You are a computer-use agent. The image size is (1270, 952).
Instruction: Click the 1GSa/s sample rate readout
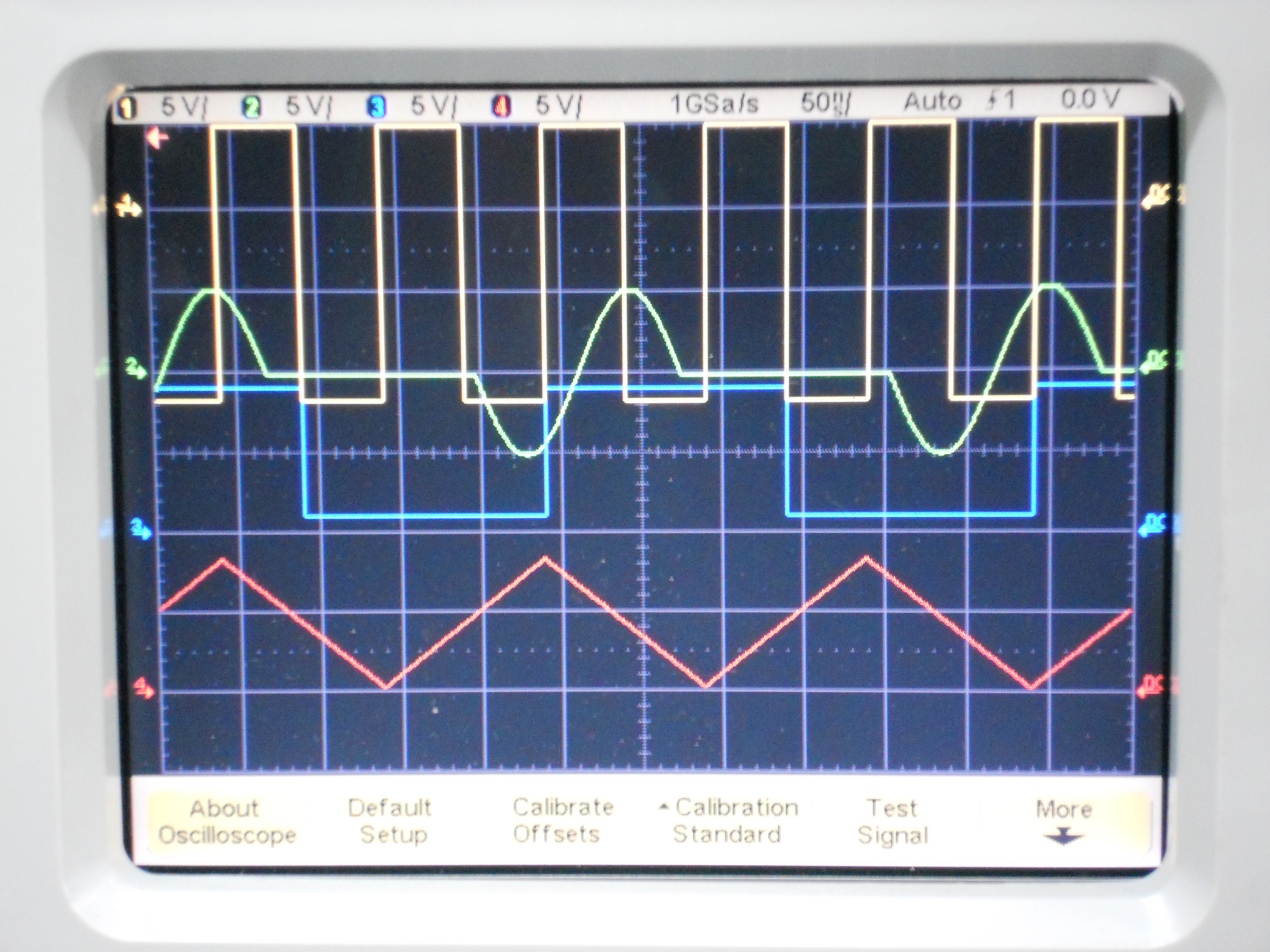tap(714, 104)
